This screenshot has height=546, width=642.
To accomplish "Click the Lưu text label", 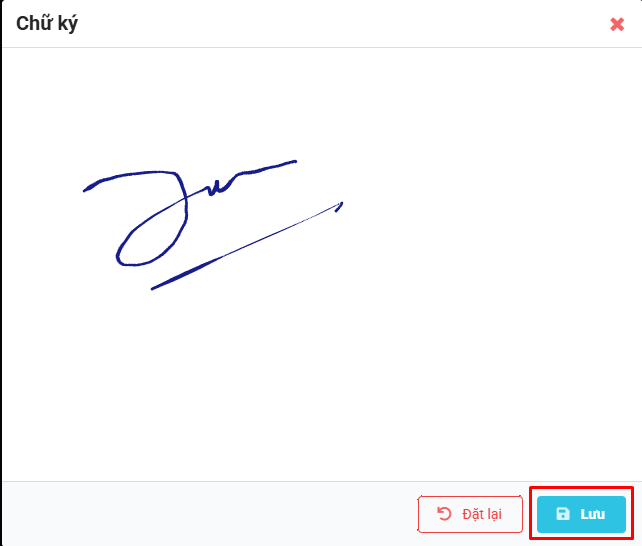I will (592, 514).
